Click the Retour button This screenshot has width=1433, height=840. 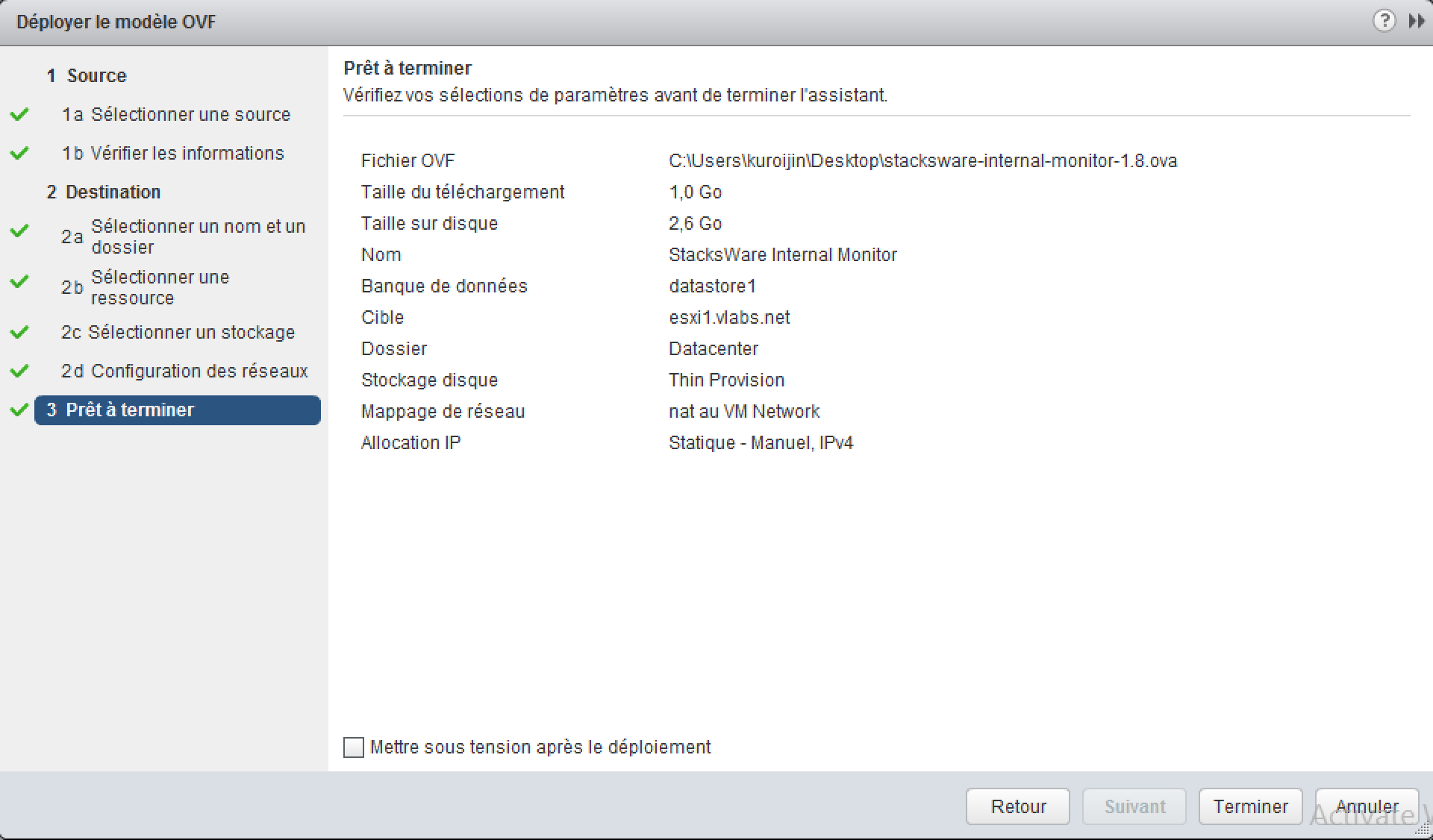coord(1018,806)
